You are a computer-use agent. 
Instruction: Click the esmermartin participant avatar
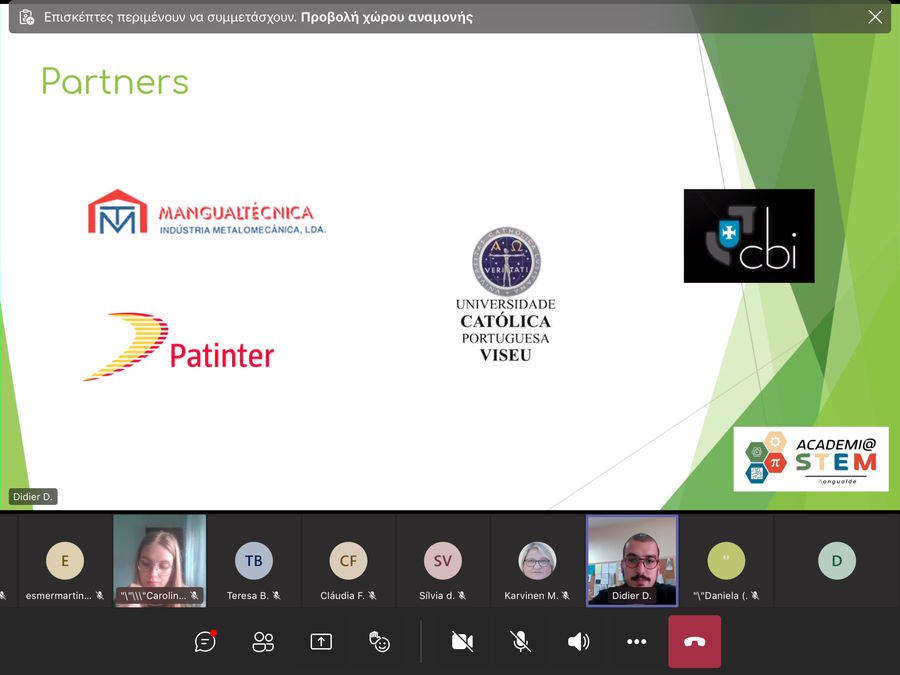[65, 561]
